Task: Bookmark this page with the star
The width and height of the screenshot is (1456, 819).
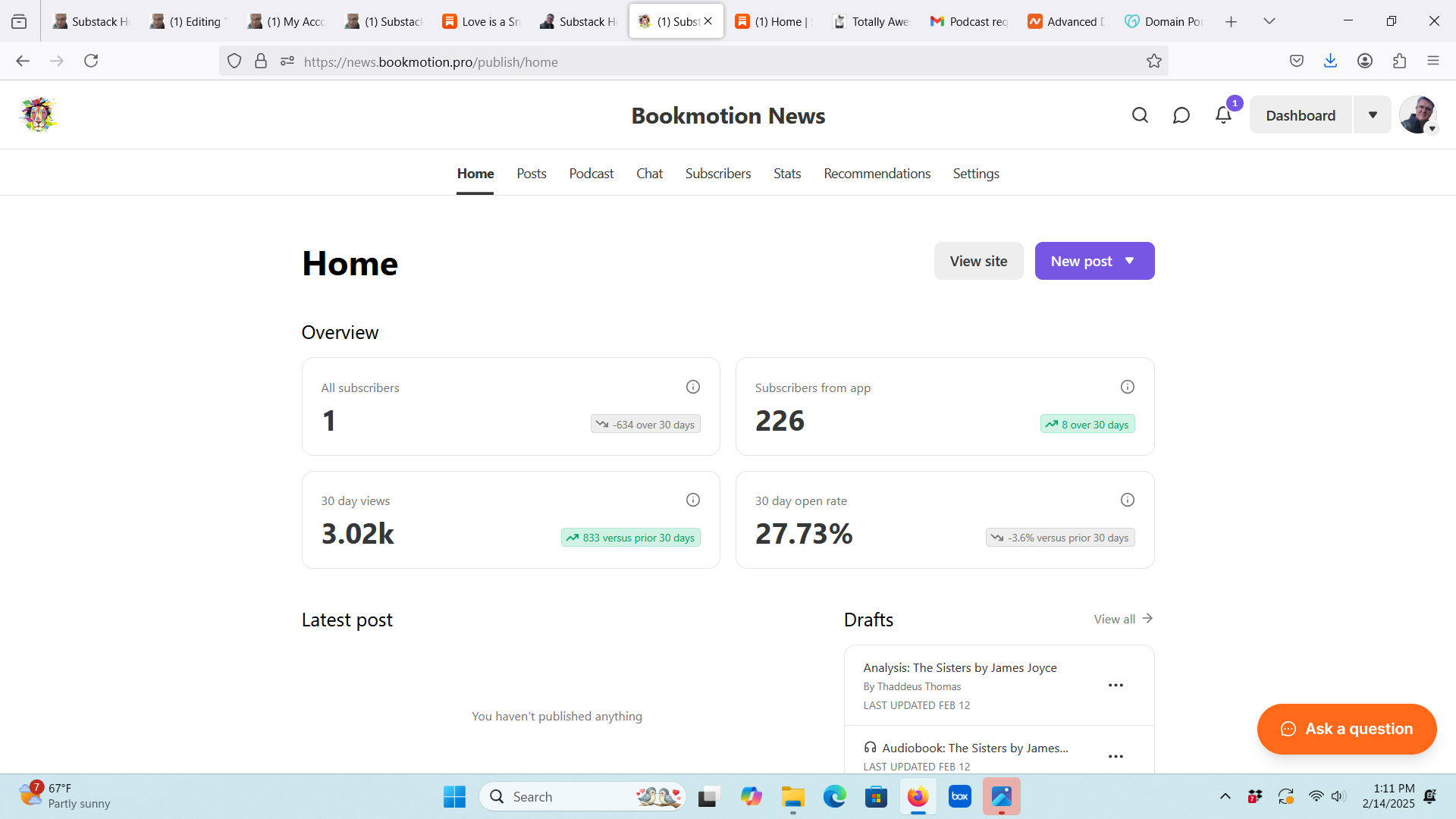Action: click(1154, 61)
